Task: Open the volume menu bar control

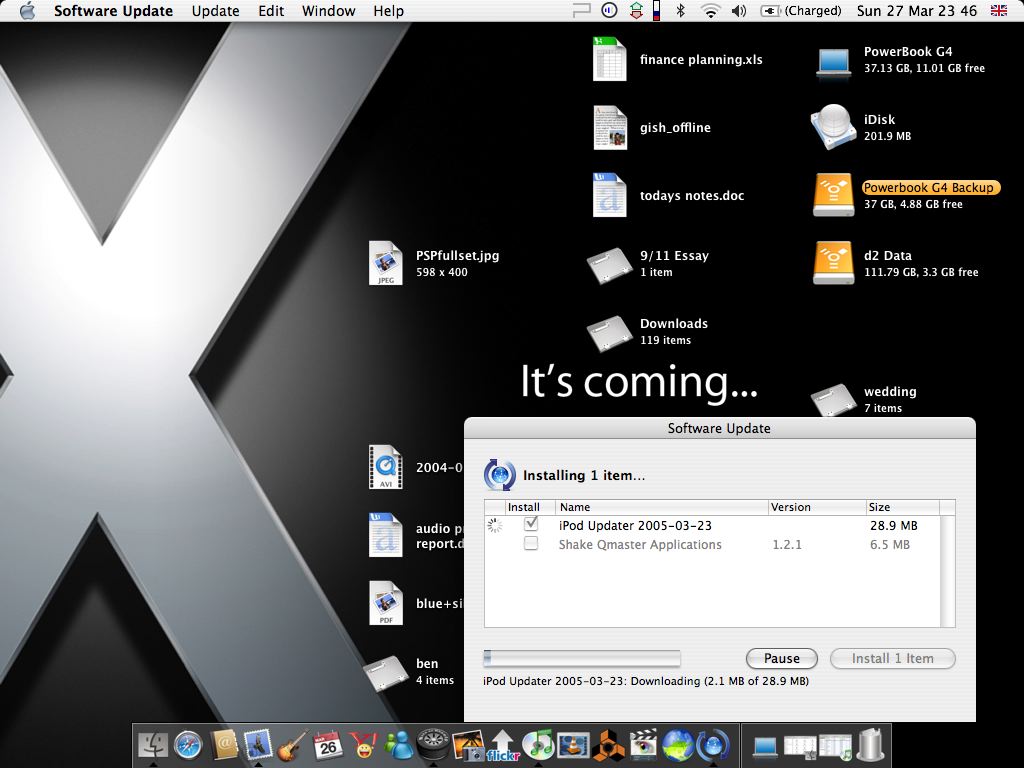Action: click(739, 11)
